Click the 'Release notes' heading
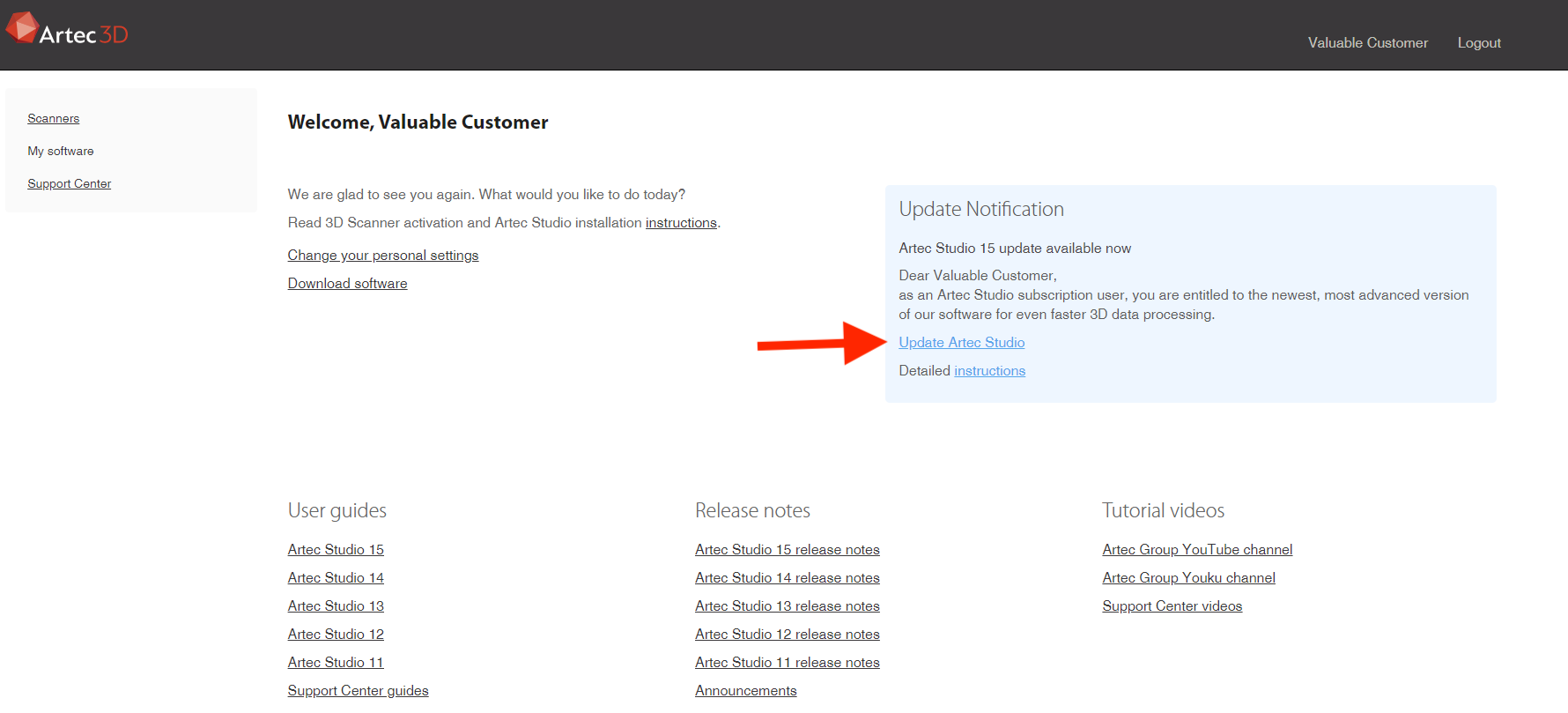 (752, 511)
